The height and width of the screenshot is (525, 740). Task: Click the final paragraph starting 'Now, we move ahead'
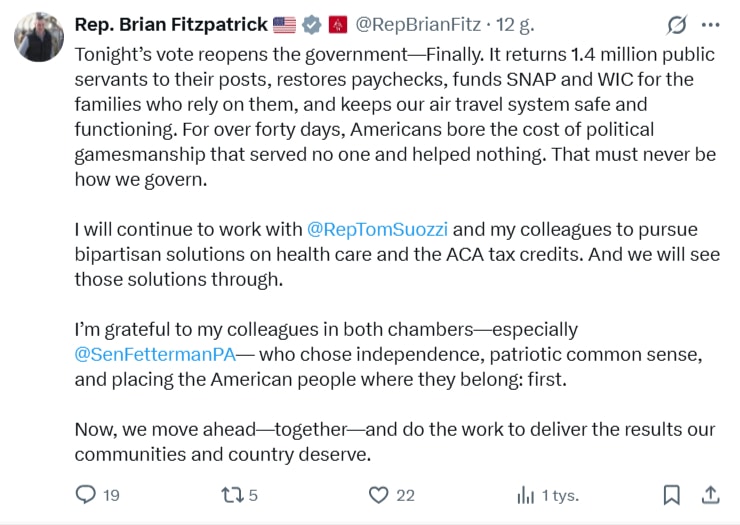[390, 441]
